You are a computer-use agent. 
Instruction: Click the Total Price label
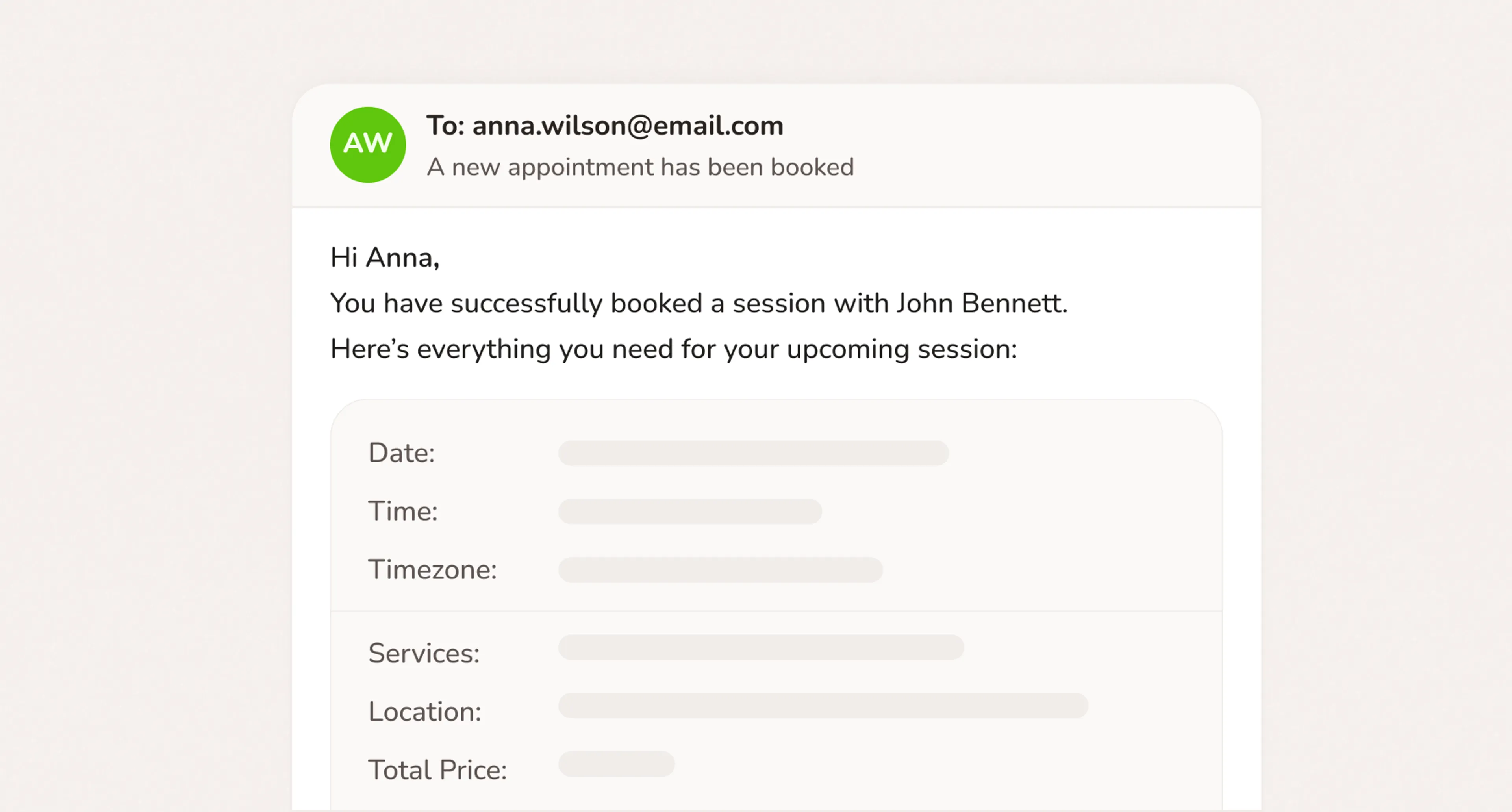point(437,770)
